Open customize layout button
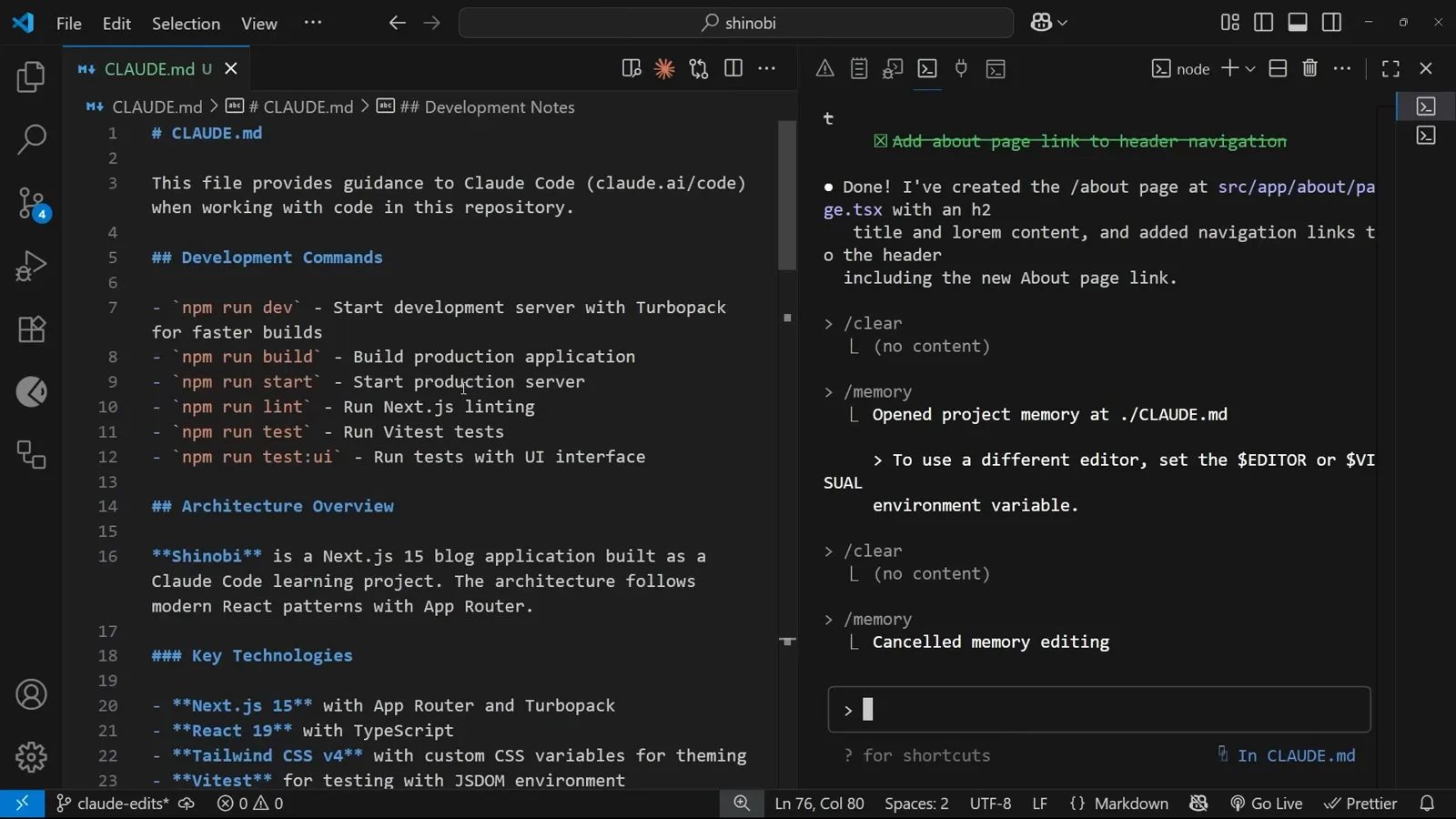 click(1229, 23)
